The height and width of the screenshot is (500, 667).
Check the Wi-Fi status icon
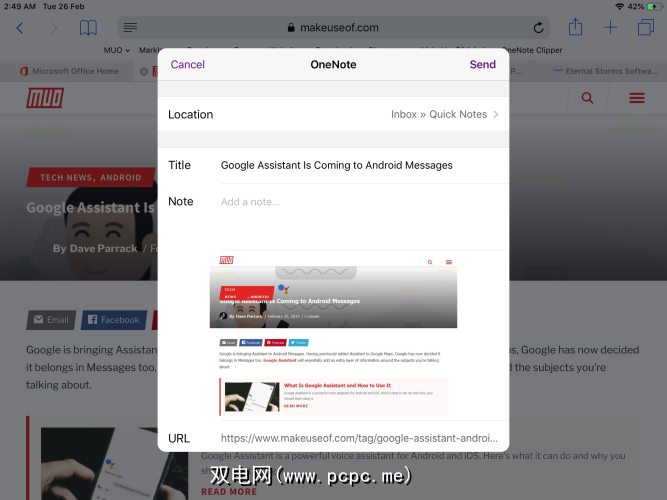[619, 6]
